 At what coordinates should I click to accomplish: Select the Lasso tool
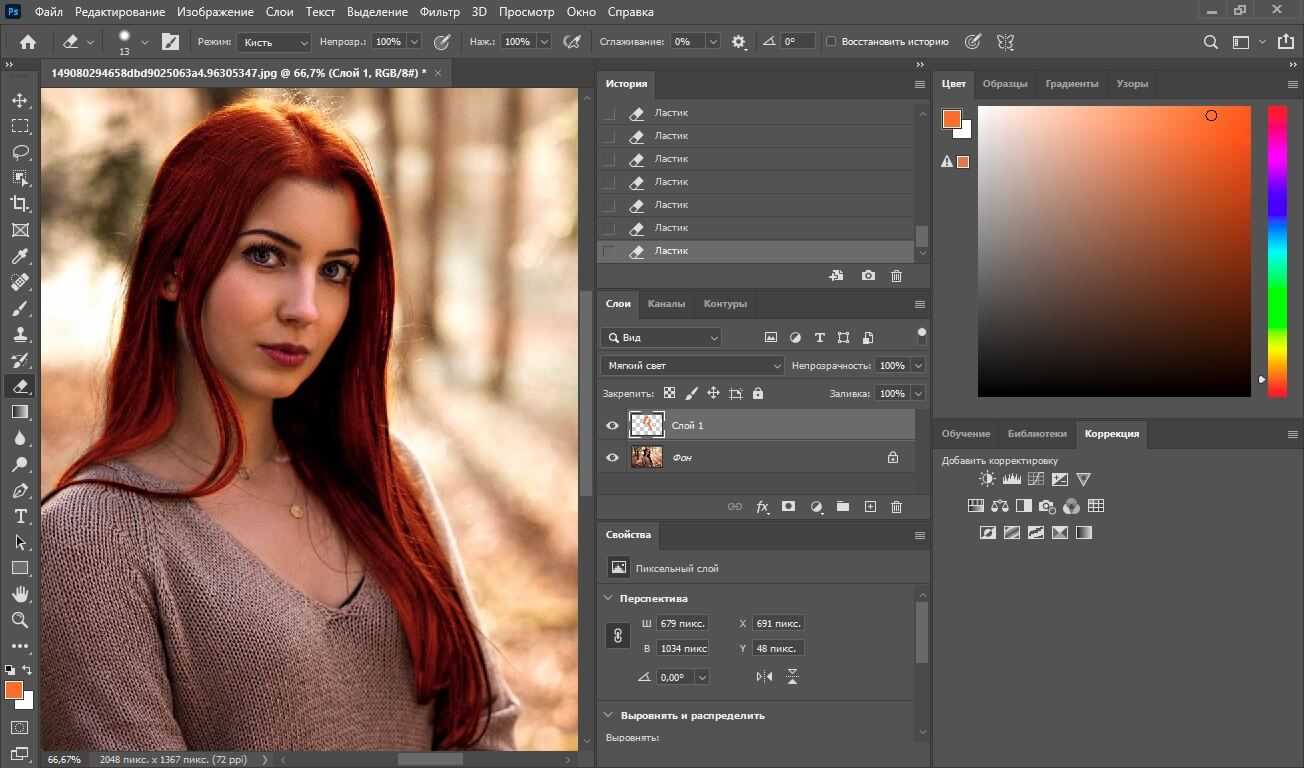pyautogui.click(x=20, y=152)
